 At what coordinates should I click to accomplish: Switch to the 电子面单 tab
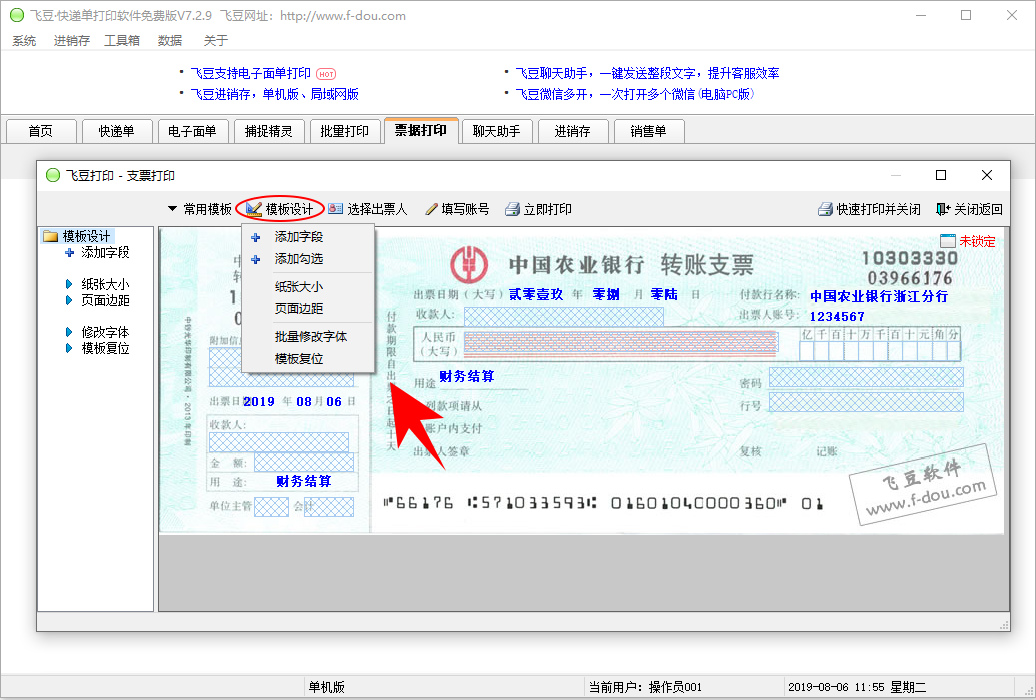click(193, 131)
